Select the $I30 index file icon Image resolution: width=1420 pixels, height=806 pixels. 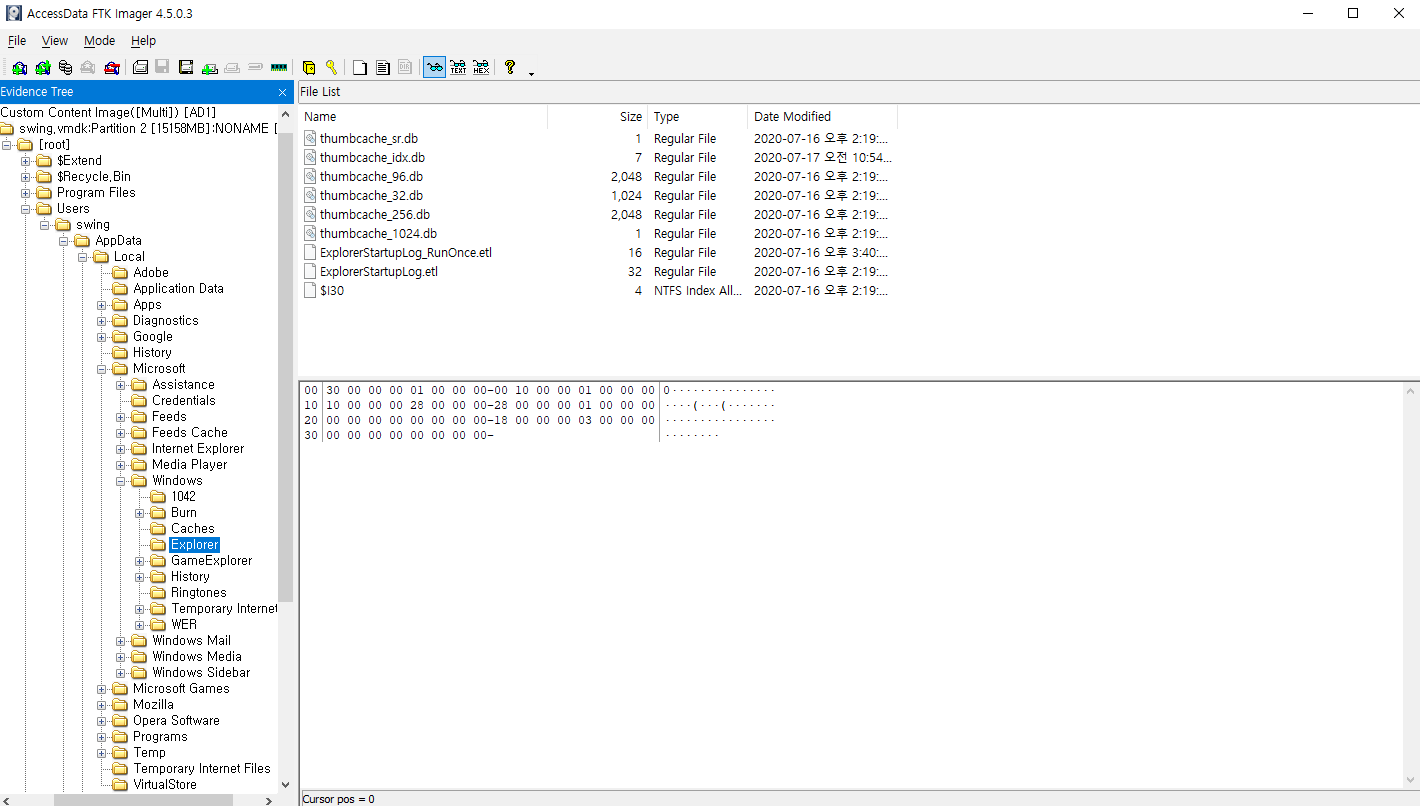click(x=310, y=290)
